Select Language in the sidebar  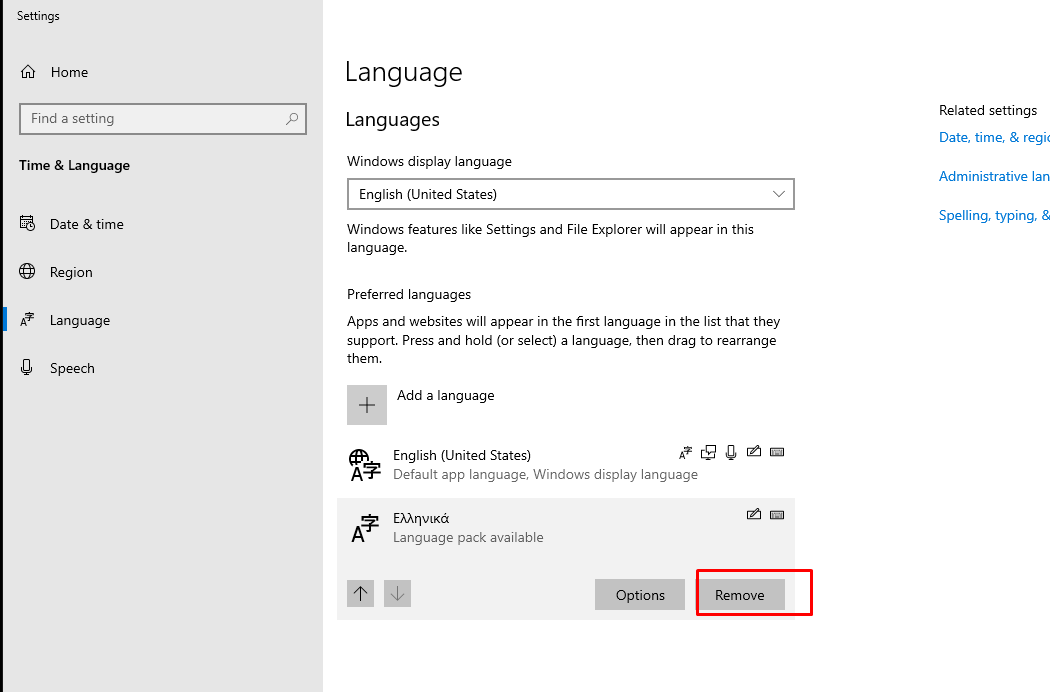coord(79,320)
